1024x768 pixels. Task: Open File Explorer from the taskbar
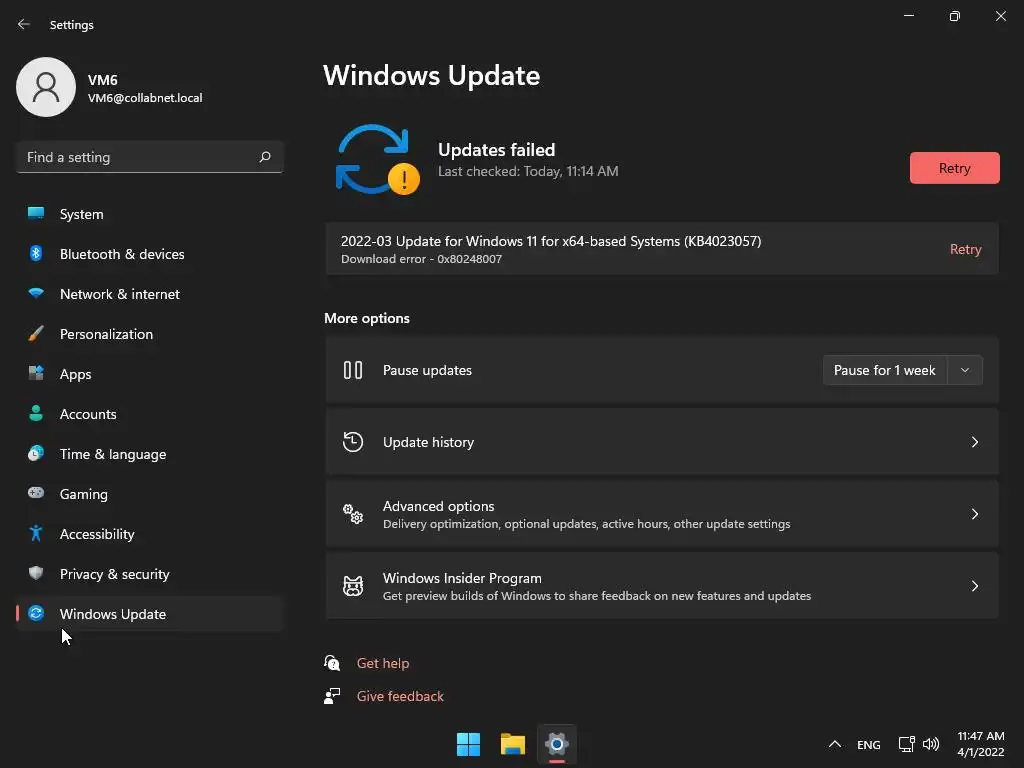[513, 744]
